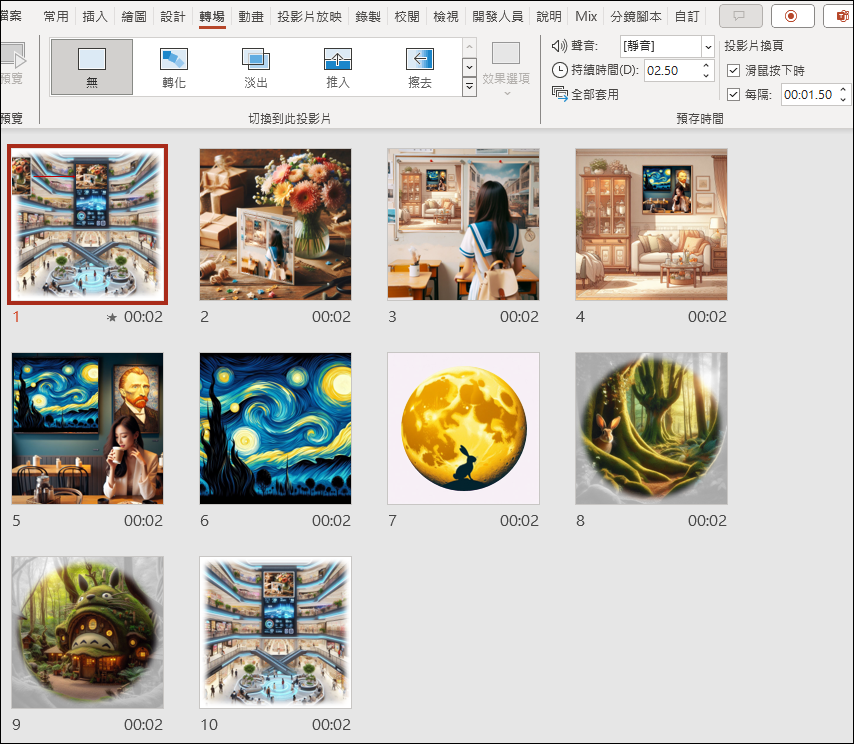The width and height of the screenshot is (854, 744).
Task: Click the 全部套用 apply to all button
Action: click(x=585, y=94)
